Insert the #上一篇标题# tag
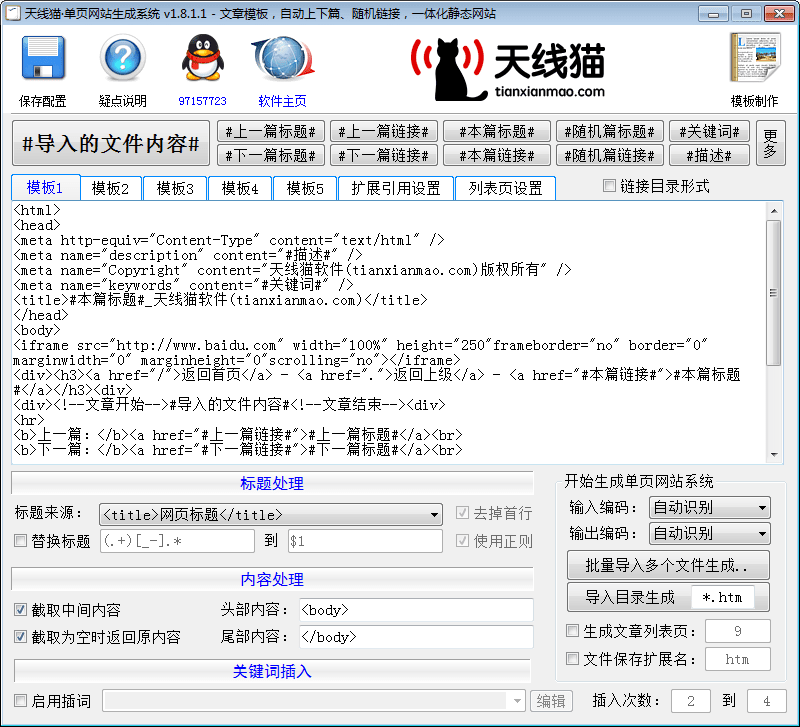800x727 pixels. tap(270, 132)
